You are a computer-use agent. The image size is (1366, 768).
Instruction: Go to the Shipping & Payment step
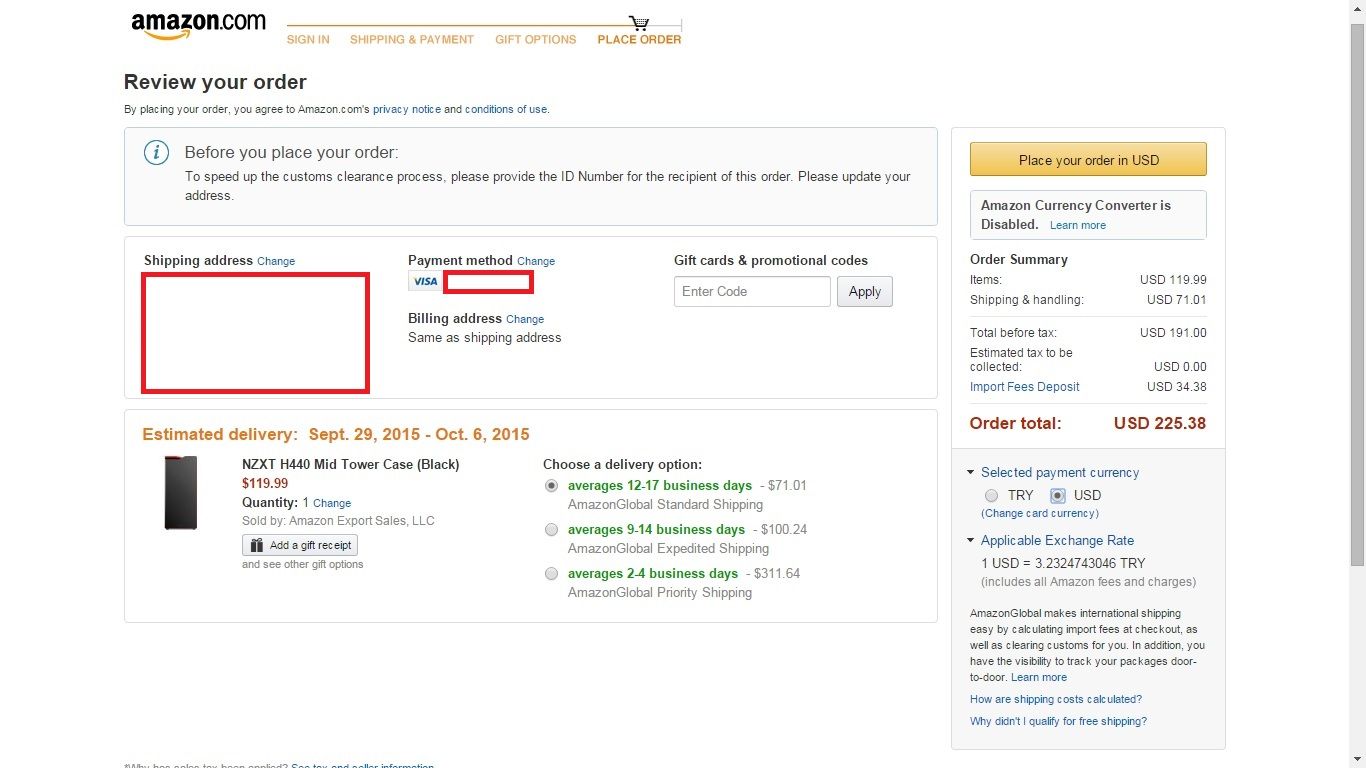pos(412,40)
